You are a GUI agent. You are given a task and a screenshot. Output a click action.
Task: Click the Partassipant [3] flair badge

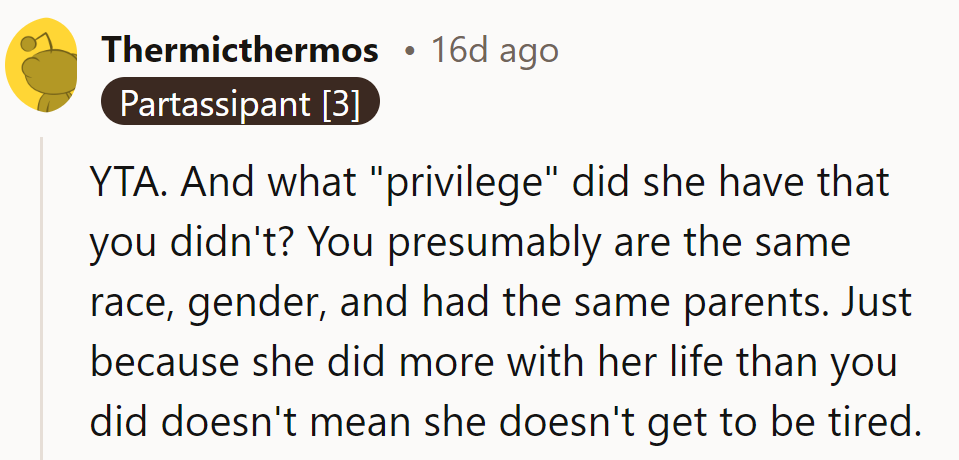click(x=240, y=102)
